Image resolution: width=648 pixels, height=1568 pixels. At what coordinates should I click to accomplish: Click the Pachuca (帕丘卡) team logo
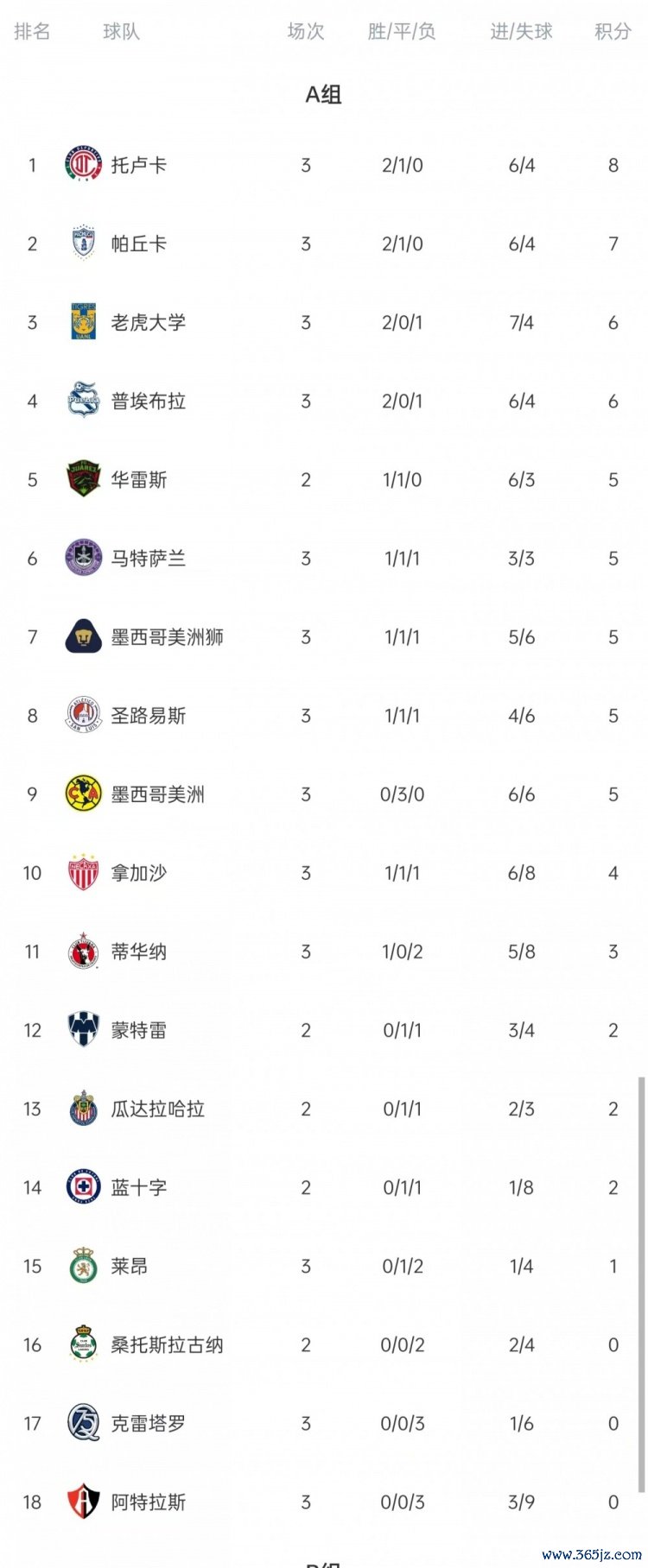83,243
